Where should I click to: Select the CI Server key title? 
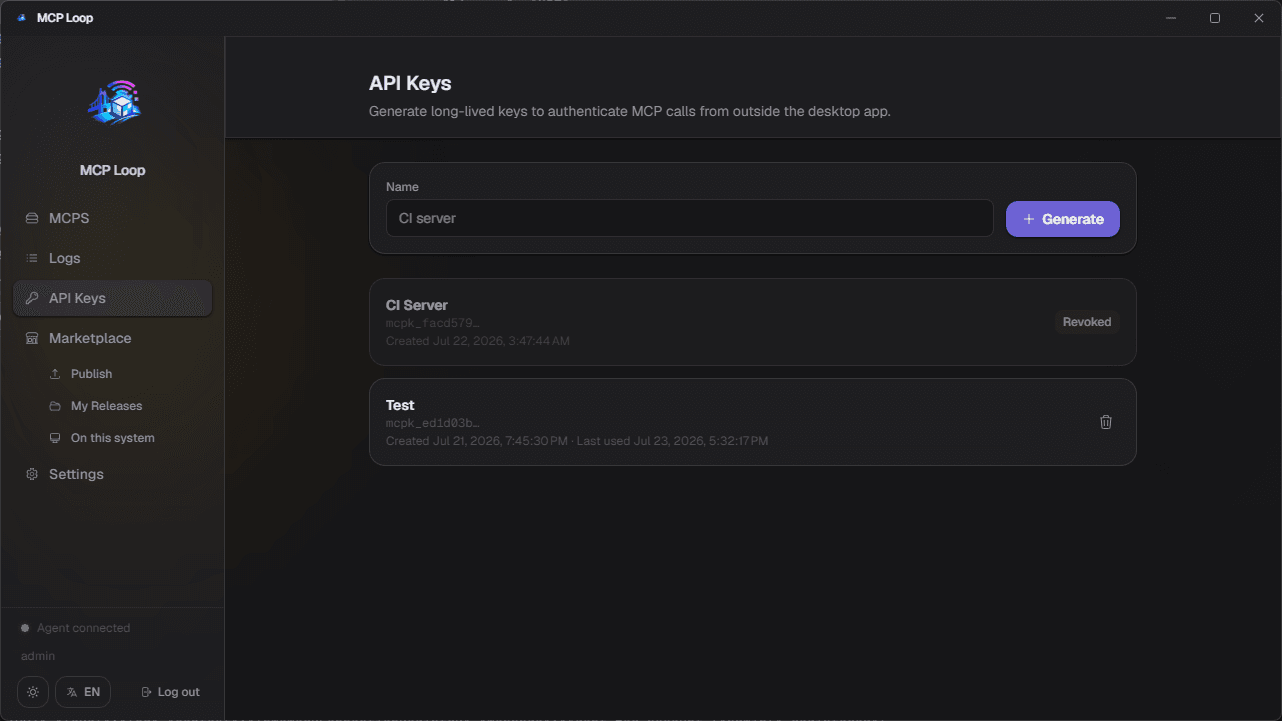(417, 305)
